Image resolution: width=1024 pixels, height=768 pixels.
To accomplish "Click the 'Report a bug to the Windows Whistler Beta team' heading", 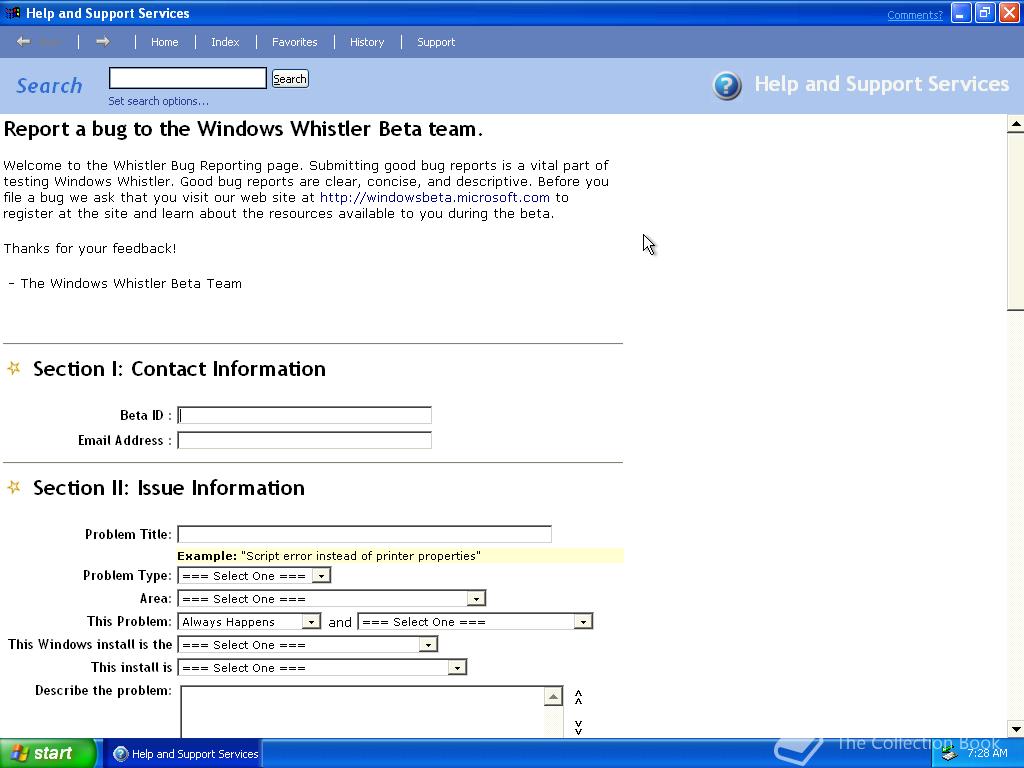I will [x=243, y=129].
